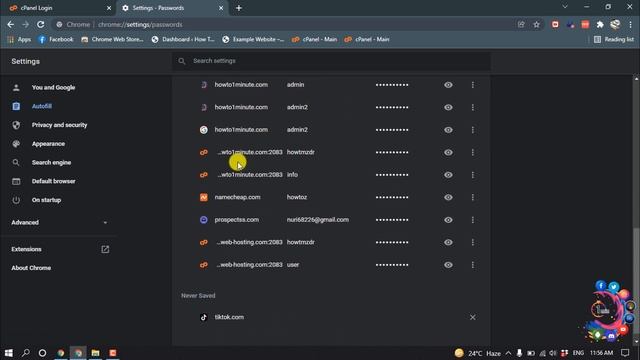
Task: Go back to previous page
Action: (x=10, y=24)
